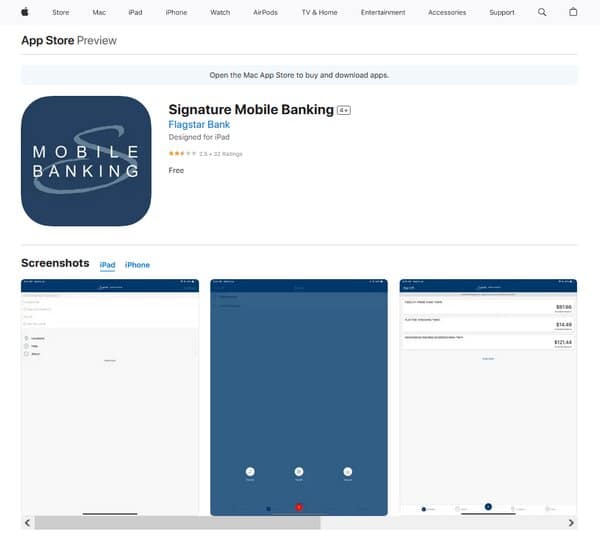Image resolution: width=600 pixels, height=546 pixels.
Task: Open the Support menu item
Action: click(x=502, y=12)
